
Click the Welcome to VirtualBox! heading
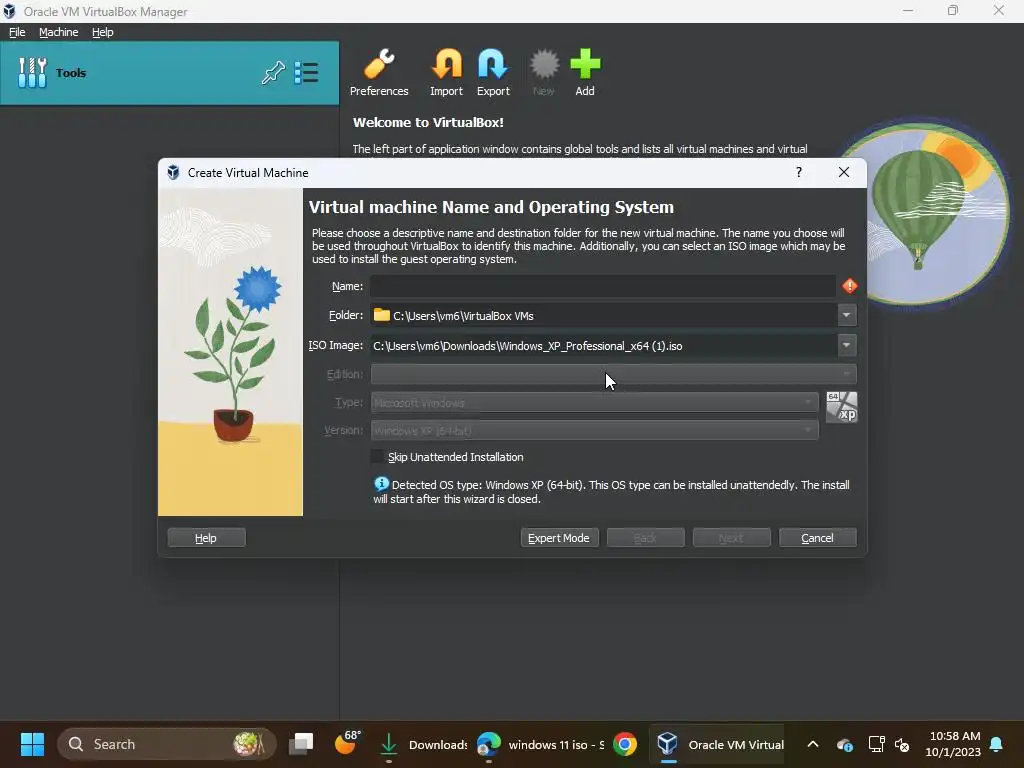[428, 122]
